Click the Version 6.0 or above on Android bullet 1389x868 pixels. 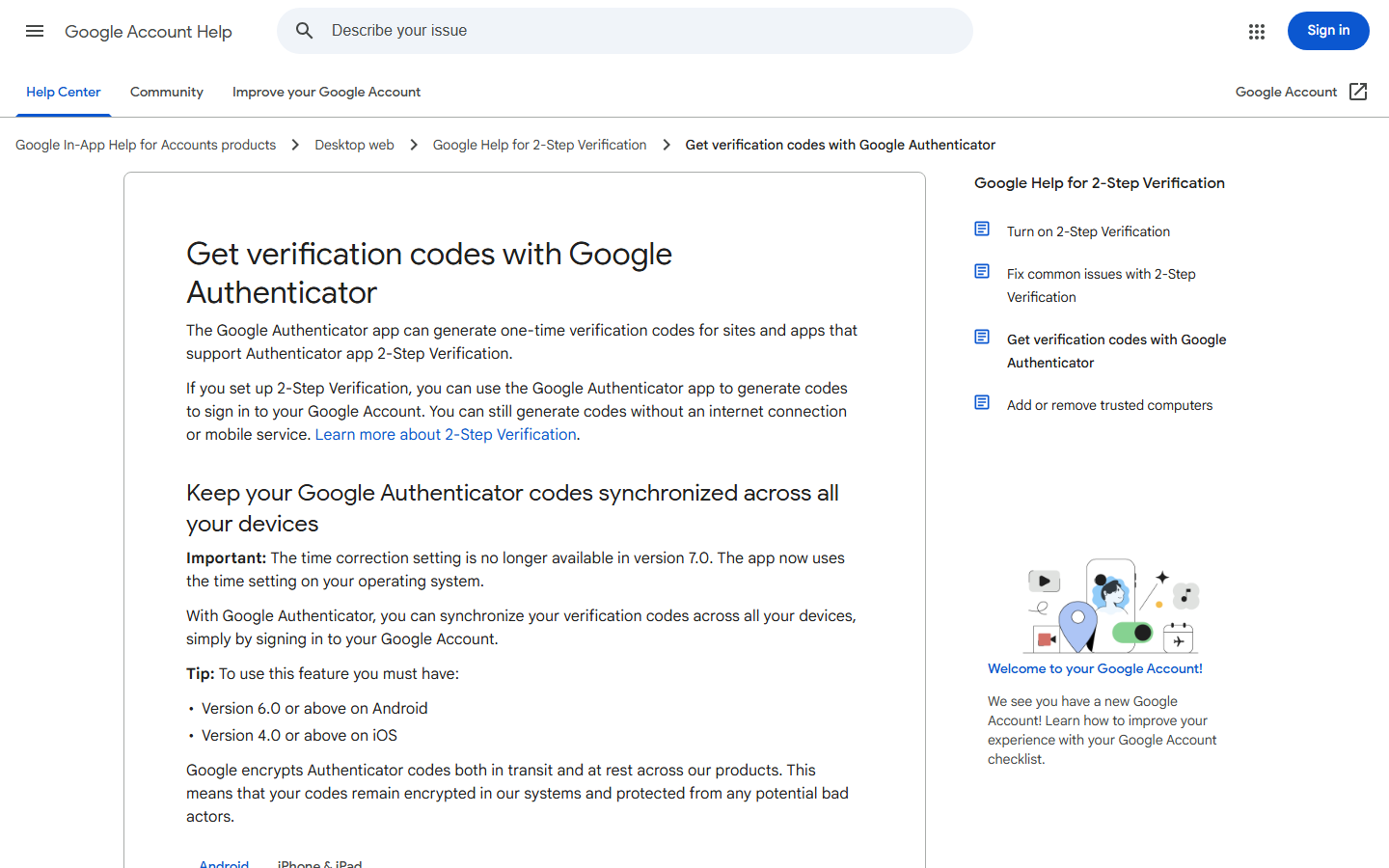pos(314,708)
